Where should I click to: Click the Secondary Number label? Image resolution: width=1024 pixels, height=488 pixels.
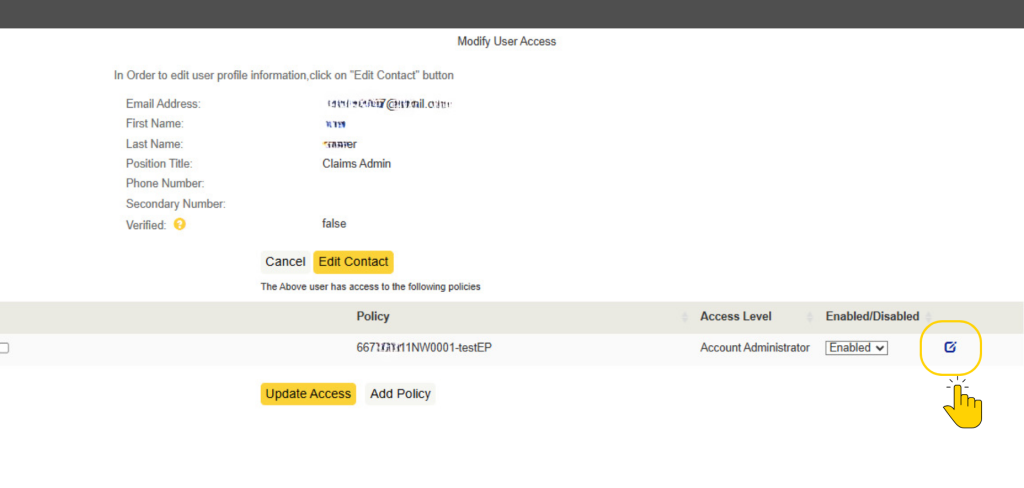(x=176, y=204)
